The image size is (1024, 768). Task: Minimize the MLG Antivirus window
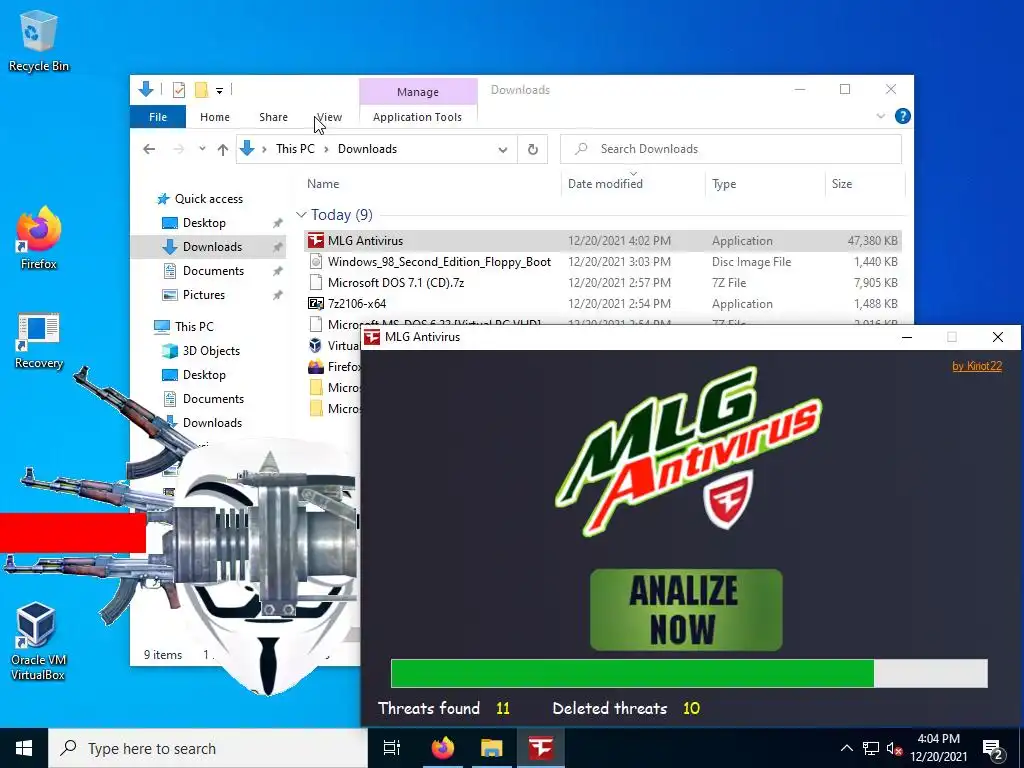point(906,337)
